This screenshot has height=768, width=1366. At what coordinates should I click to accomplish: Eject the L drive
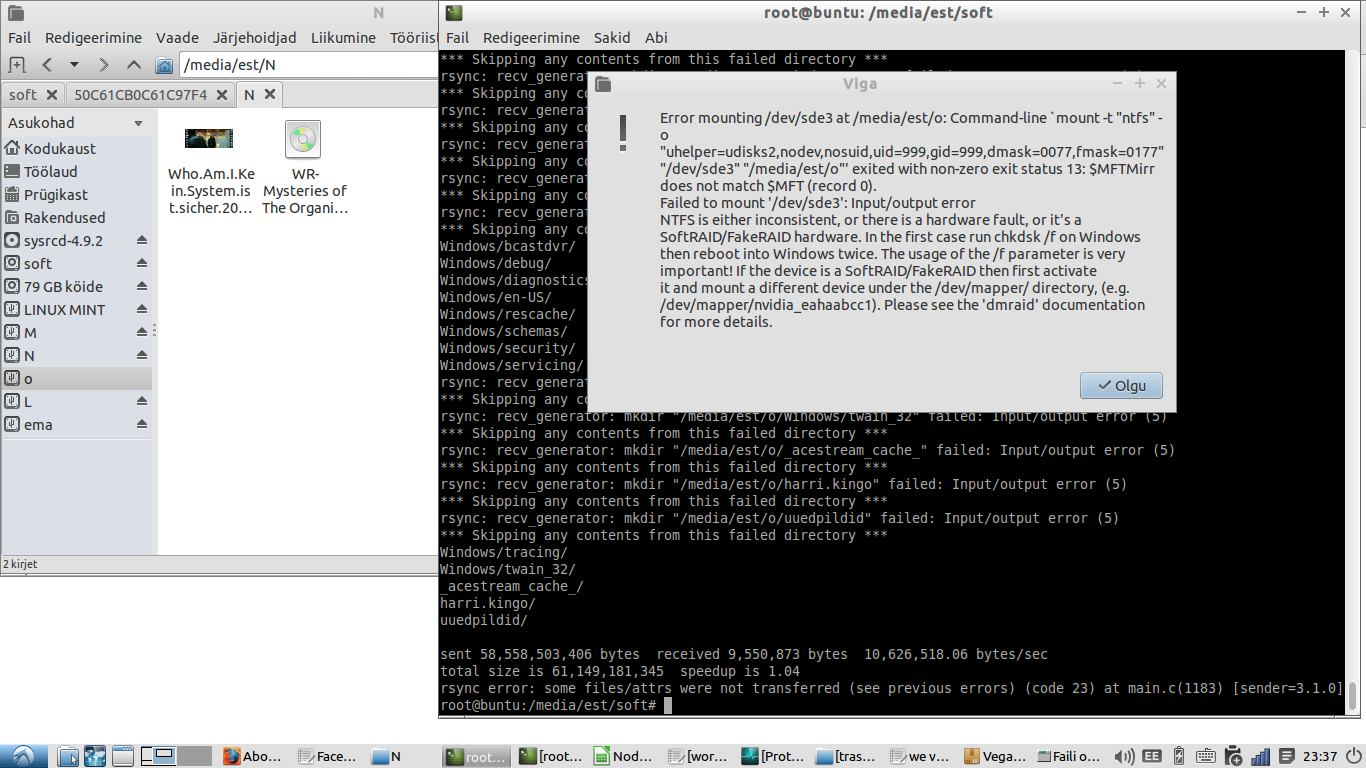coord(141,401)
